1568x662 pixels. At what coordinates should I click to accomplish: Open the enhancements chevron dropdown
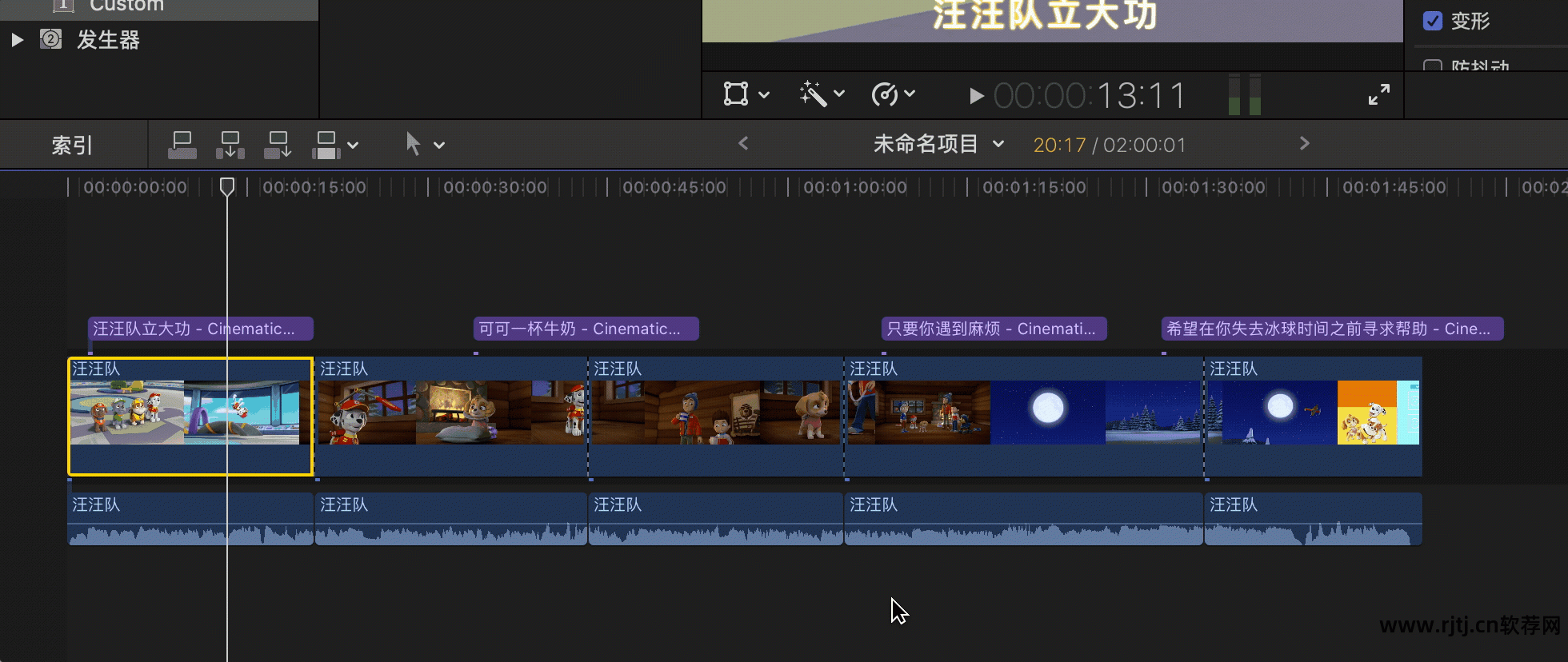click(839, 94)
